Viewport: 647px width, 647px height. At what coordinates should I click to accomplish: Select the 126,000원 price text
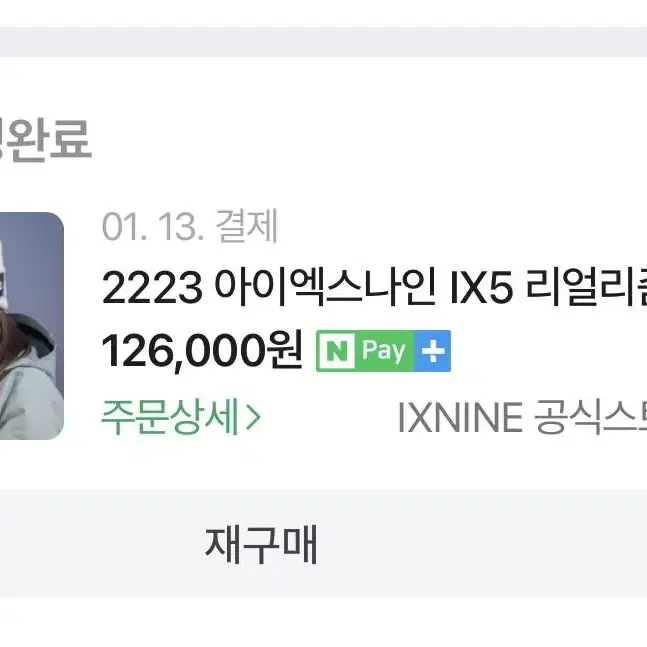[202, 351]
